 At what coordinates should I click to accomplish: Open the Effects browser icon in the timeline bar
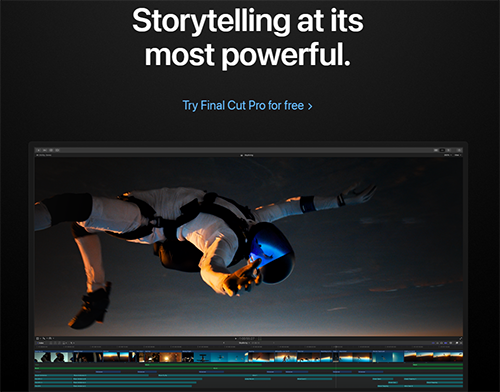(x=457, y=343)
